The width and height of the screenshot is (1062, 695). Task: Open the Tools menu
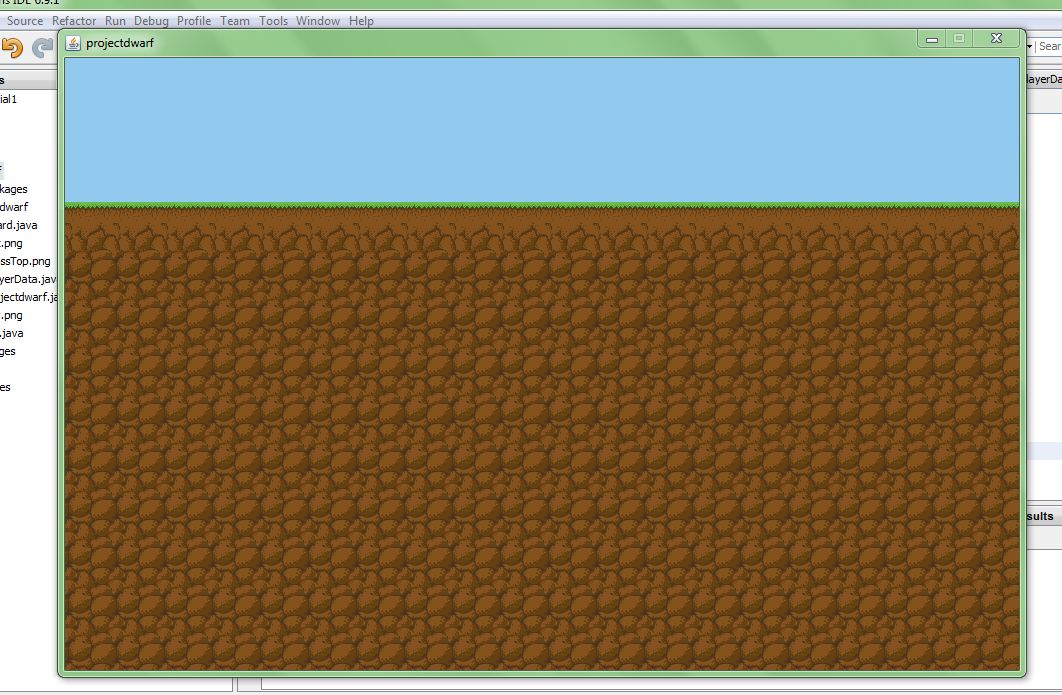[x=273, y=21]
